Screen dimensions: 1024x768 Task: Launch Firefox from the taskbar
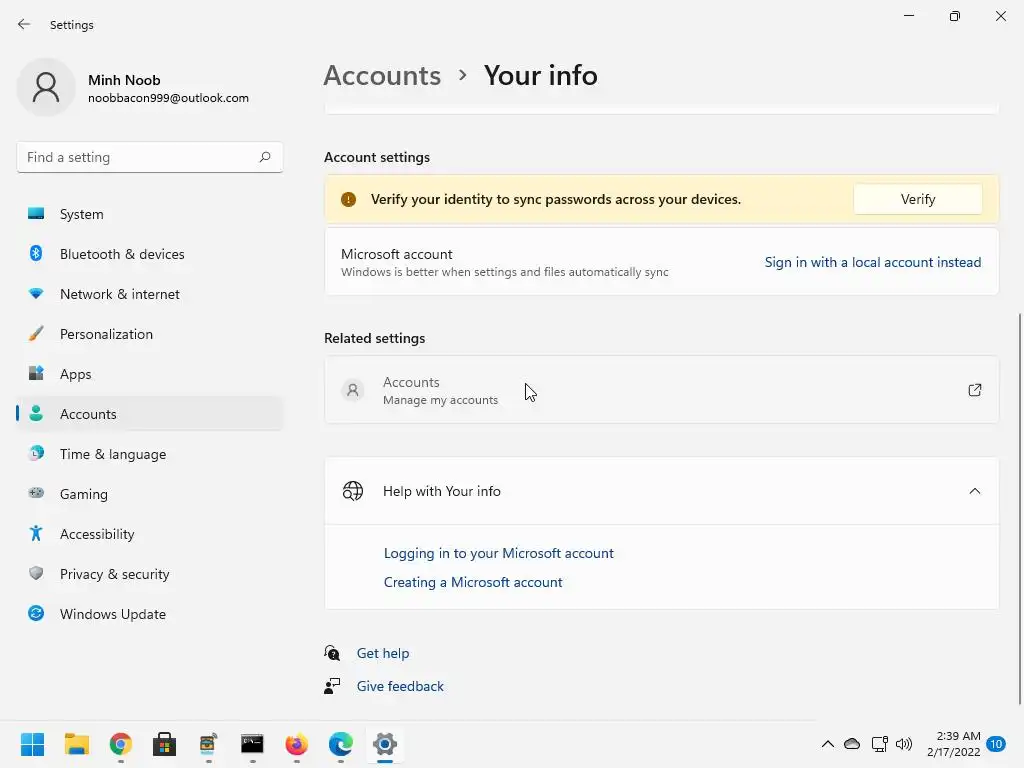297,744
